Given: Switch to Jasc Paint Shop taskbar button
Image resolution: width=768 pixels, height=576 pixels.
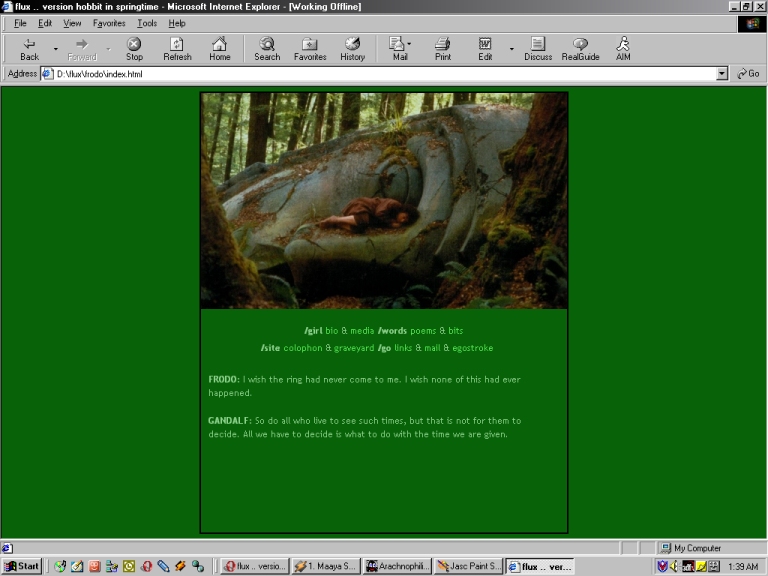Looking at the screenshot, I should pyautogui.click(x=468, y=566).
